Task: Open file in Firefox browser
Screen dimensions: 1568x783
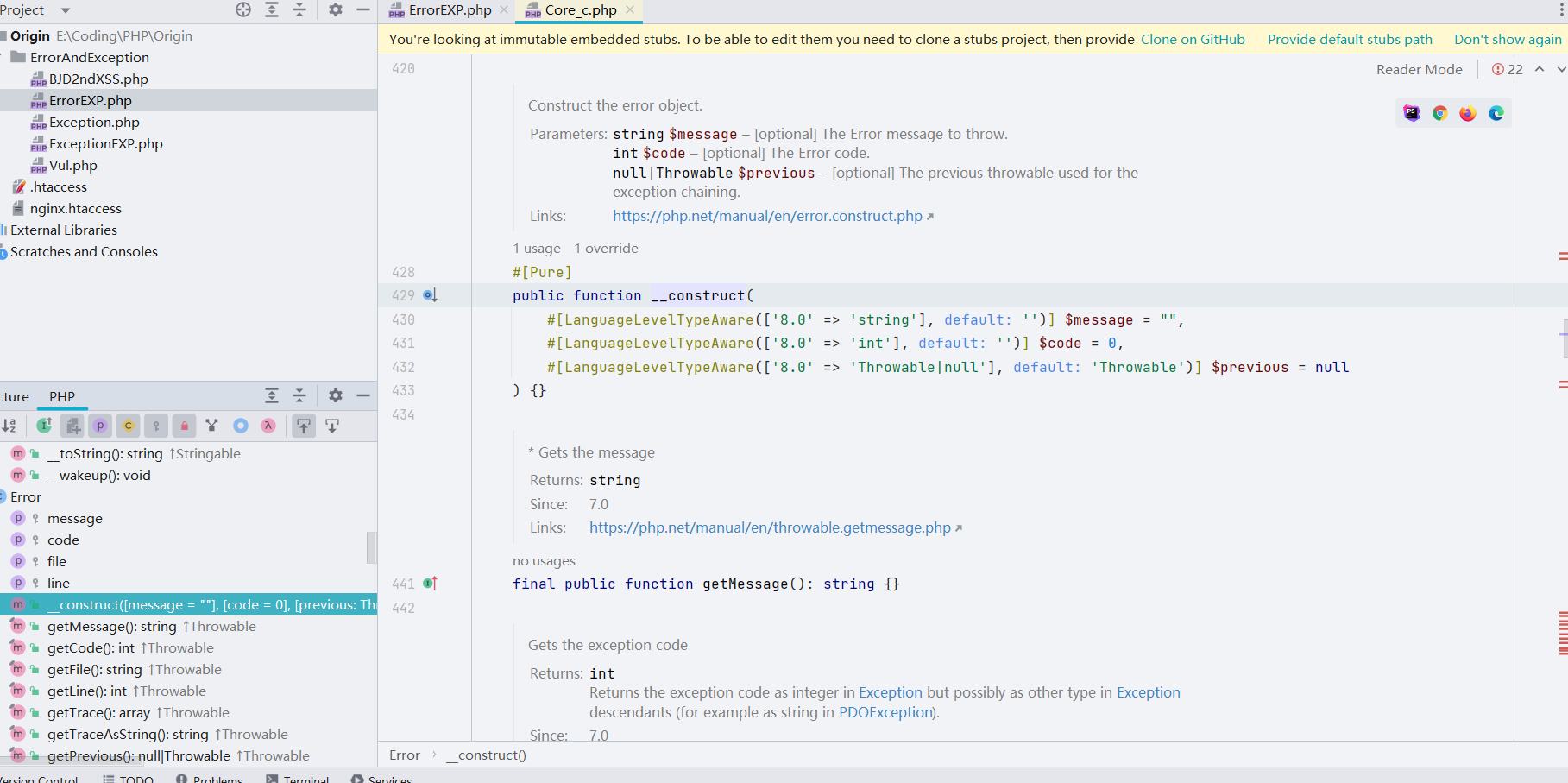Action: pyautogui.click(x=1468, y=113)
